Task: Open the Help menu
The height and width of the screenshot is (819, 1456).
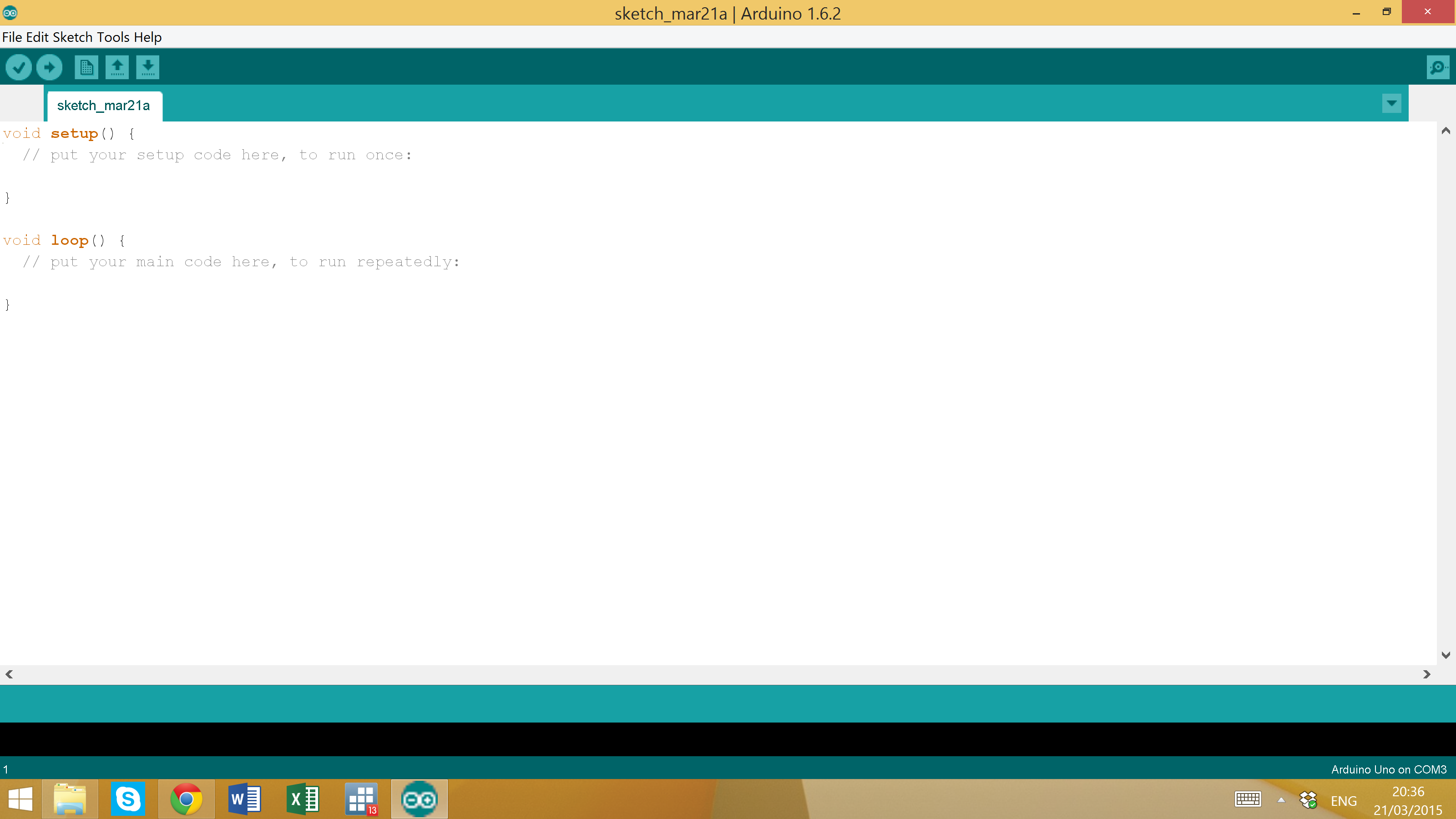Action: coord(147,37)
